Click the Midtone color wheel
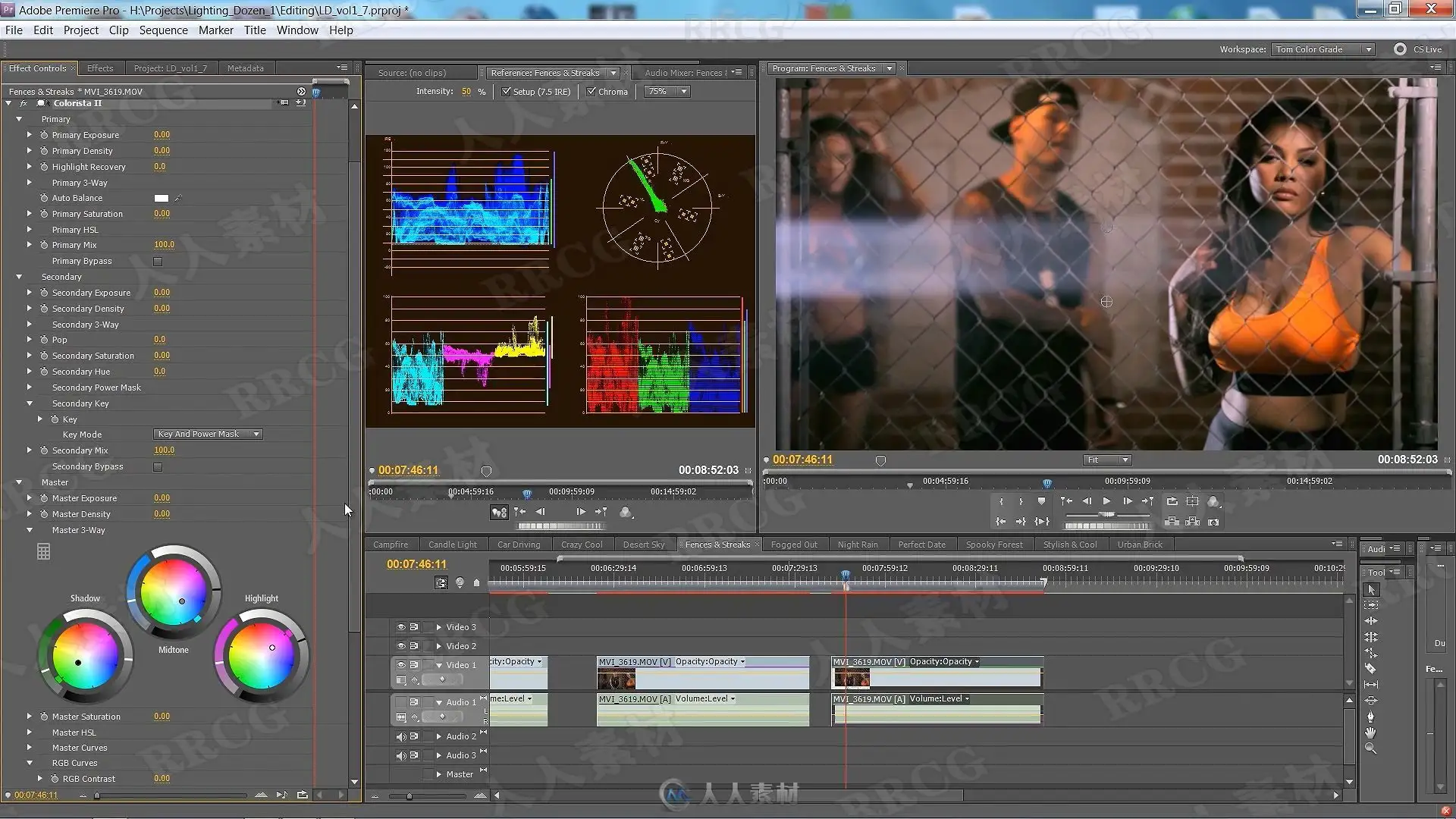The width and height of the screenshot is (1456, 819). point(174,591)
